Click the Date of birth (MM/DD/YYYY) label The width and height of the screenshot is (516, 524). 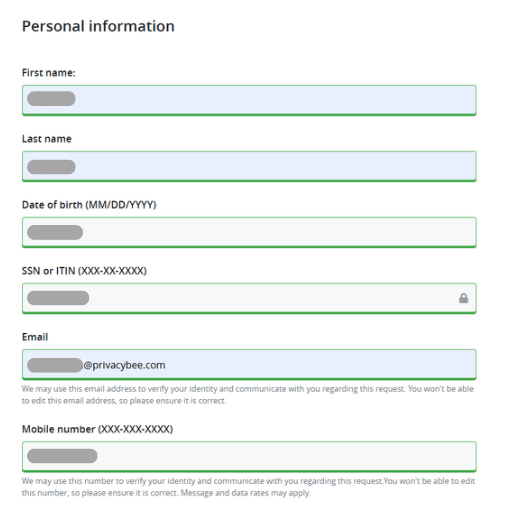pyautogui.click(x=89, y=205)
